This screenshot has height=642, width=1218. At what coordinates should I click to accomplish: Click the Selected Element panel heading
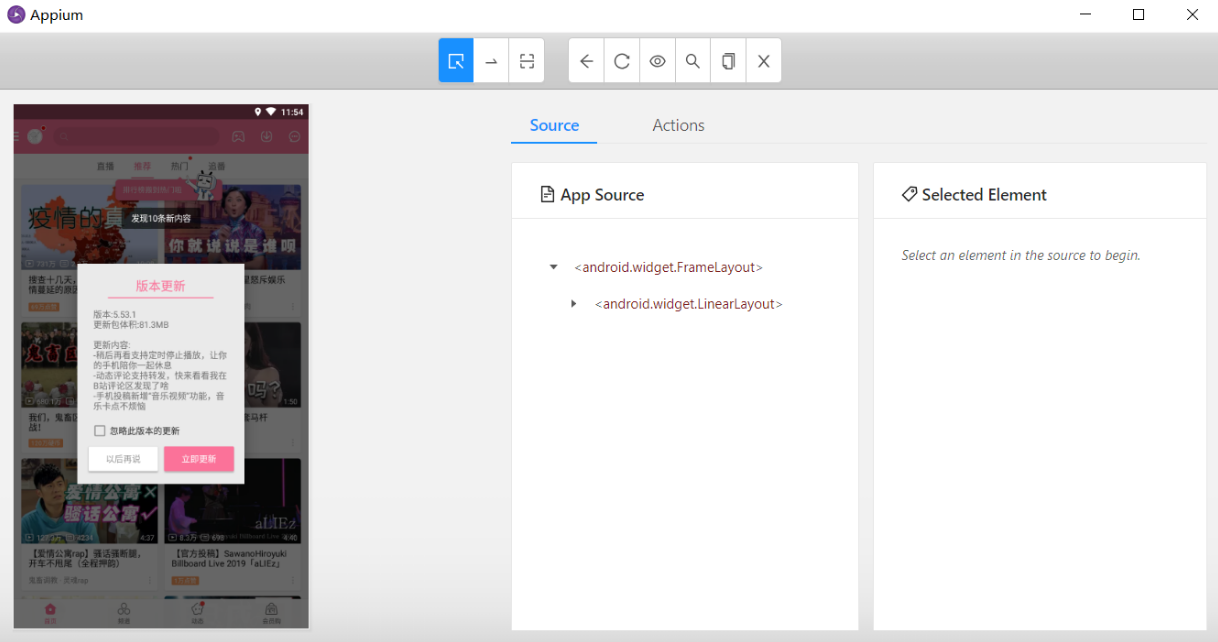pyautogui.click(x=974, y=195)
